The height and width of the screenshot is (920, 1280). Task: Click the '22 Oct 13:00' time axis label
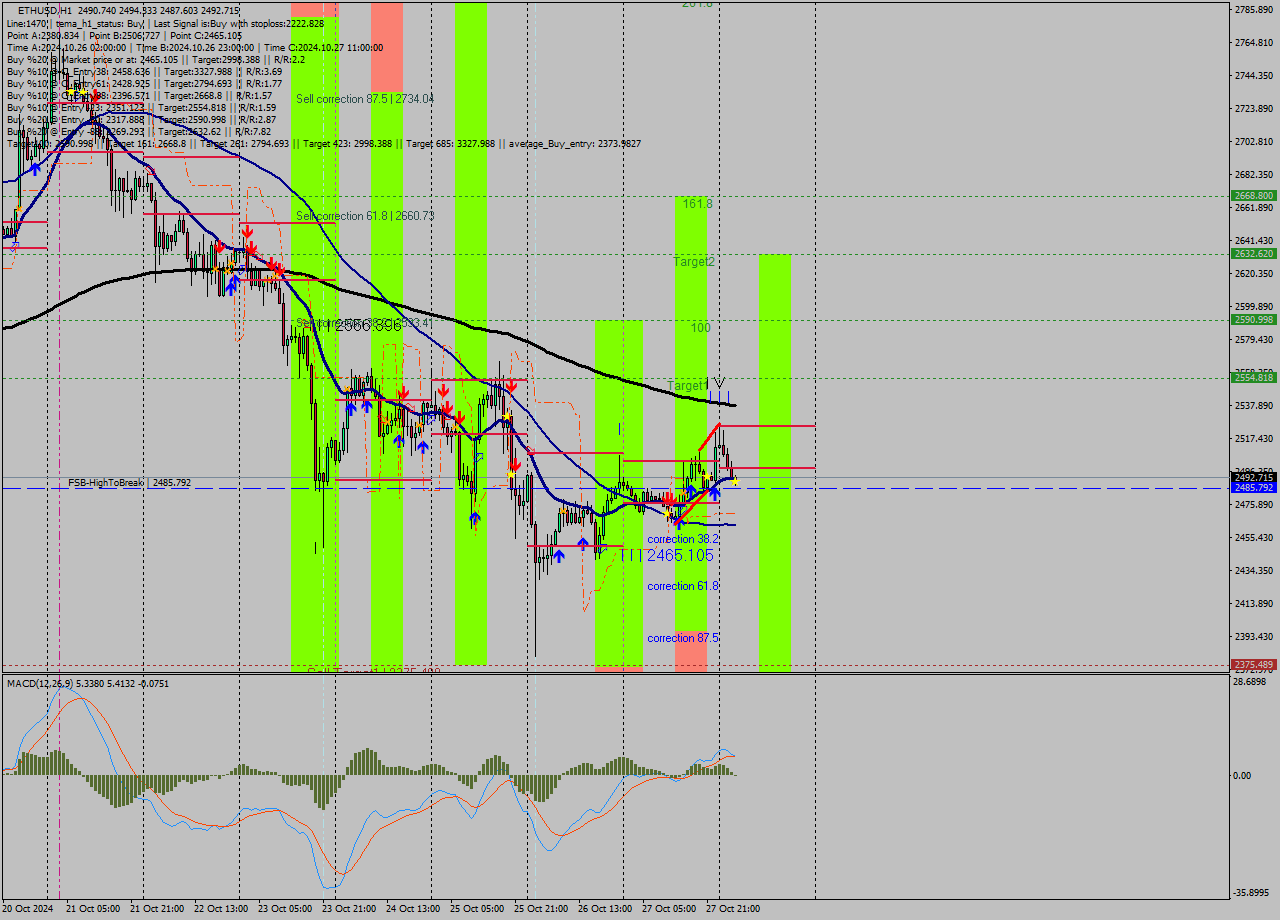221,909
